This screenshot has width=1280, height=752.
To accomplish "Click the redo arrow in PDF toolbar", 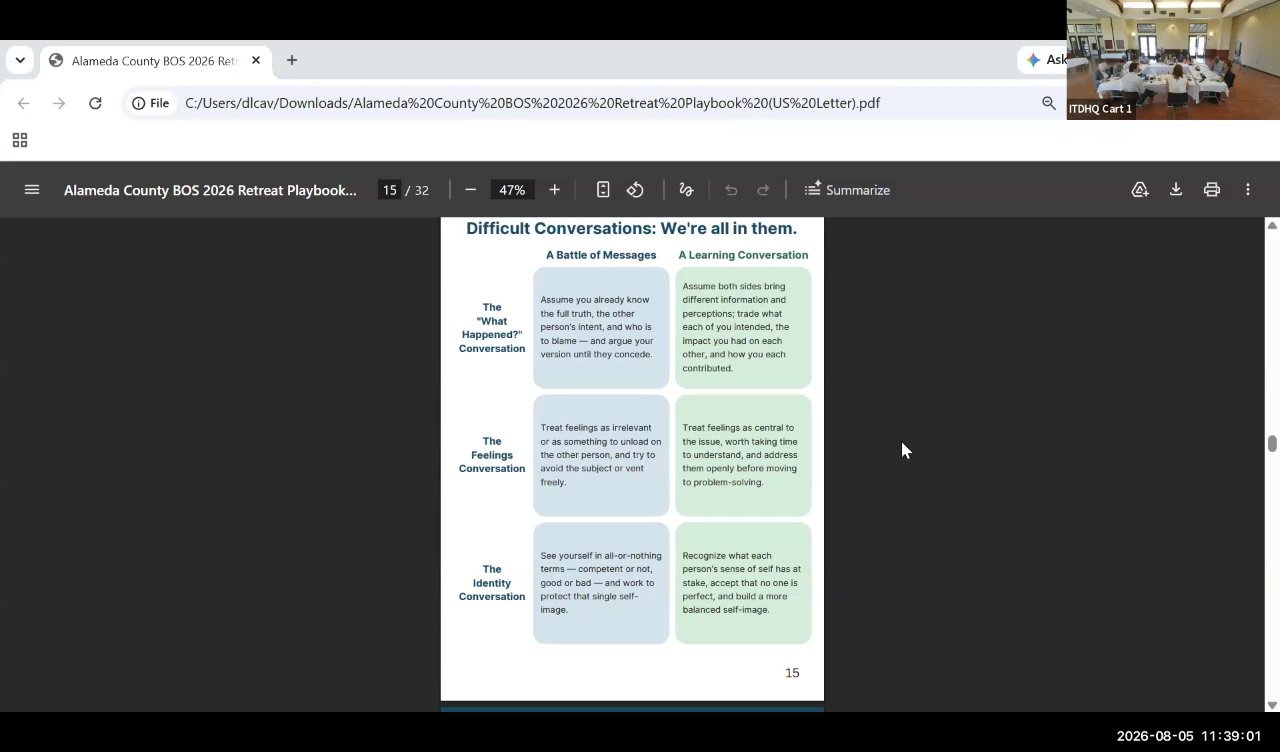I will tap(763, 190).
